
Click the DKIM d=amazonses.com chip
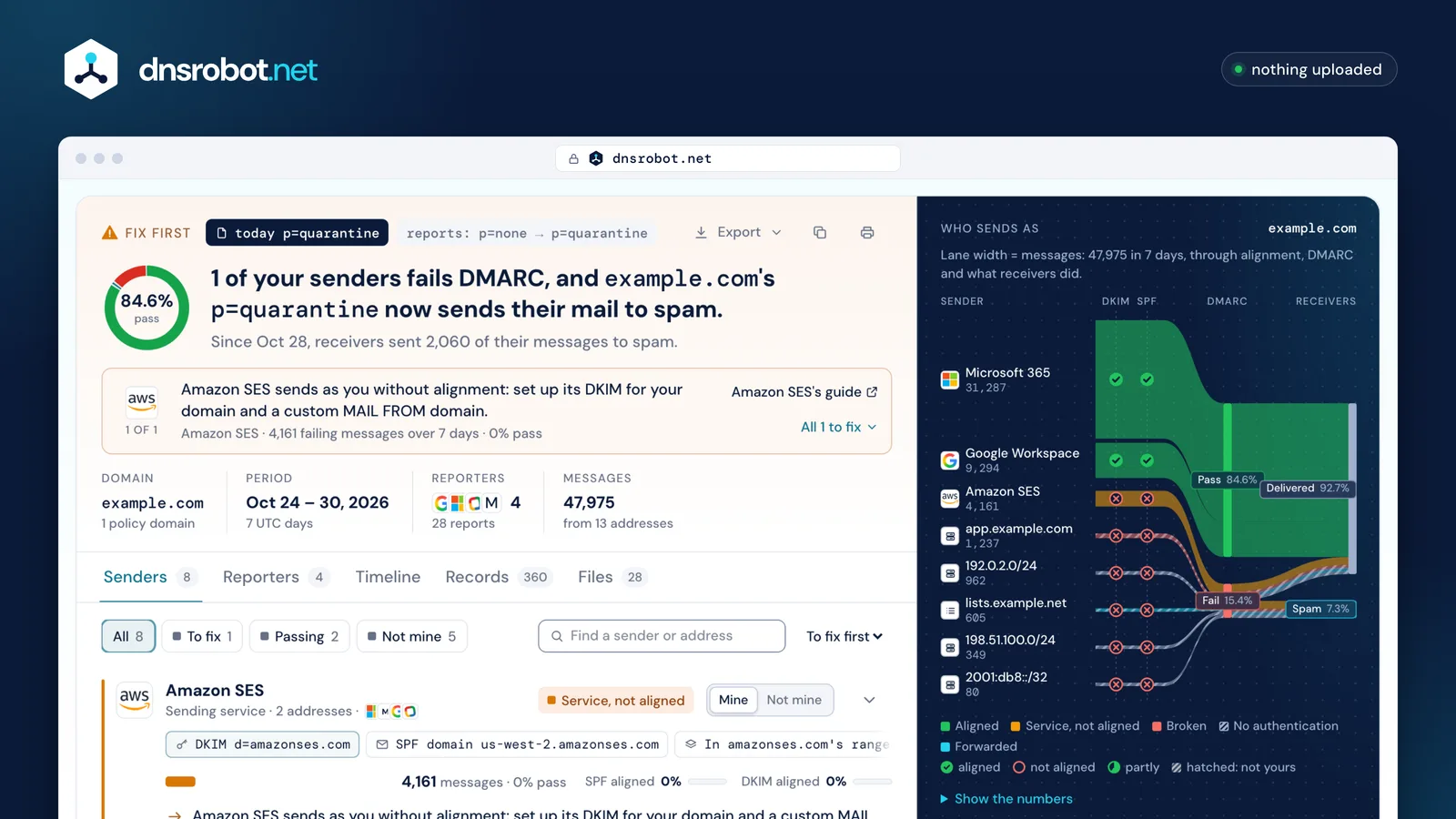pyautogui.click(x=262, y=744)
